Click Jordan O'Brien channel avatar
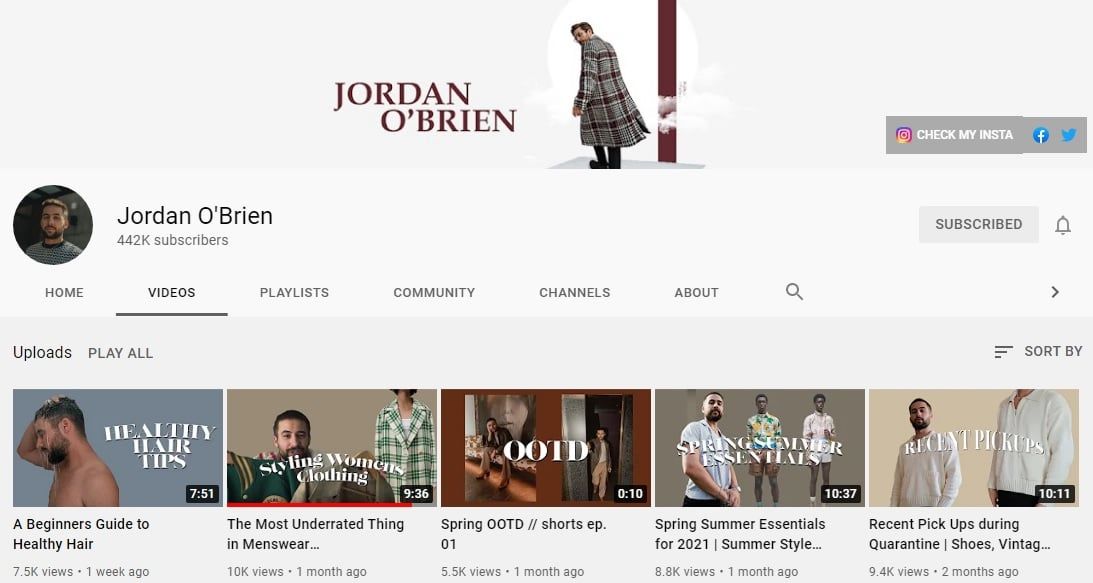Screen dimensions: 1093x583 click(53, 225)
